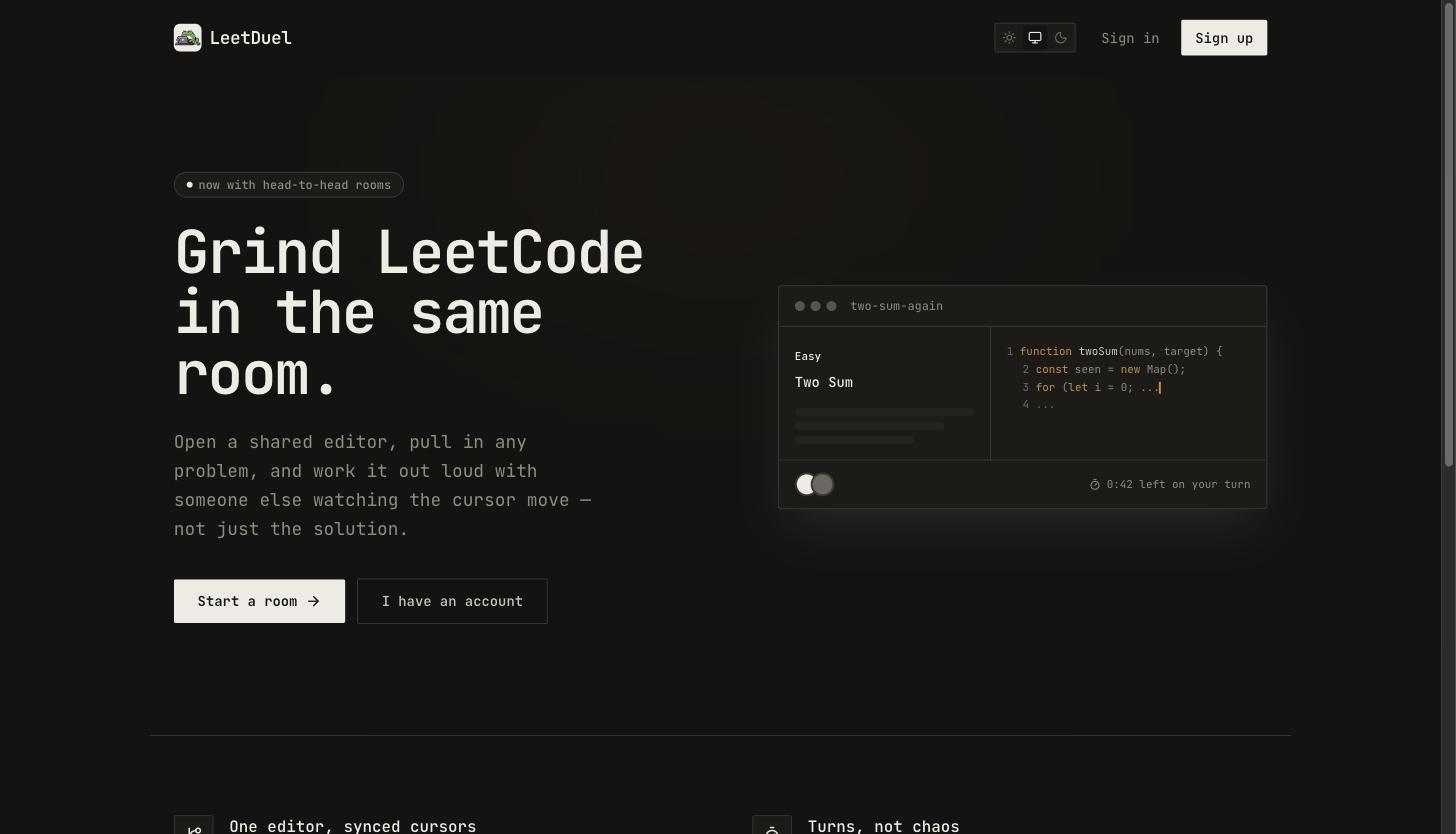Screen dimensions: 1456x834
Task: Click I have an account button
Action: [452, 601]
